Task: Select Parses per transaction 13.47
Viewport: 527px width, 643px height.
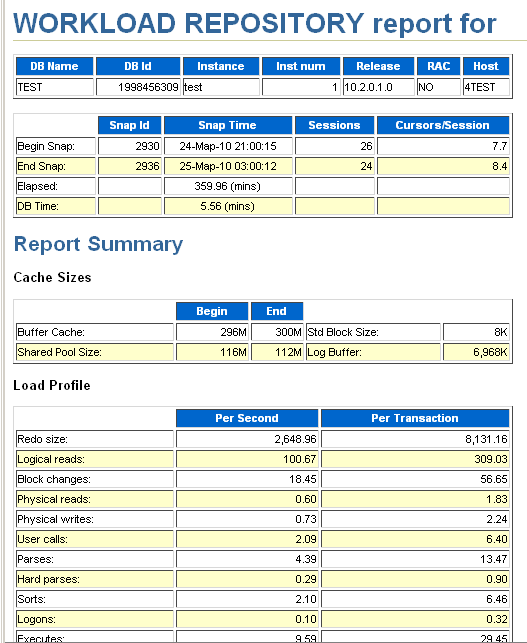Action: [415, 559]
